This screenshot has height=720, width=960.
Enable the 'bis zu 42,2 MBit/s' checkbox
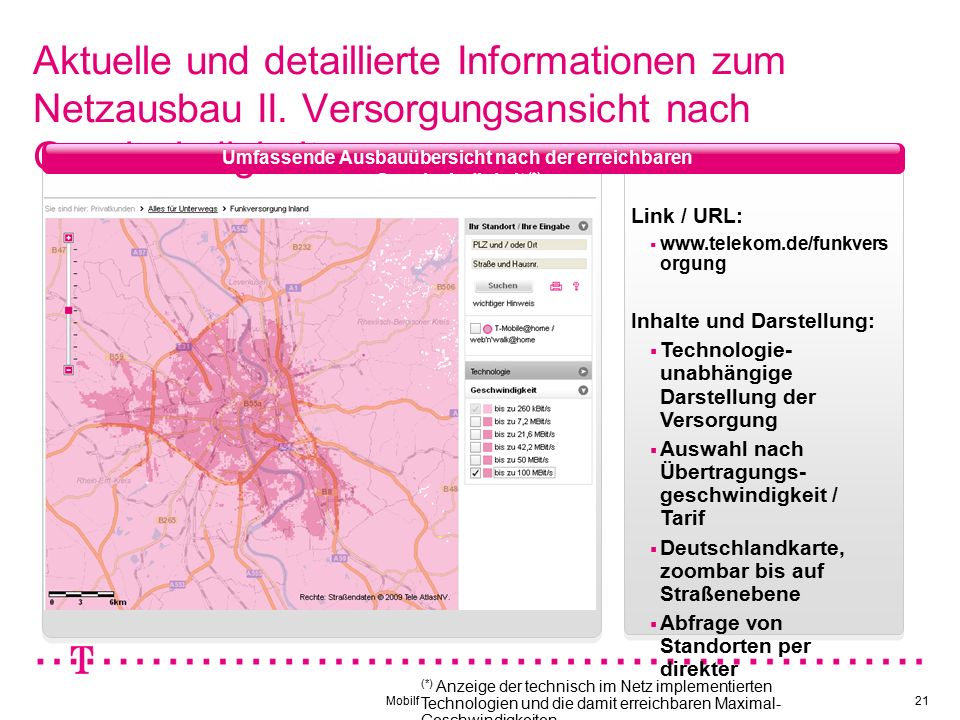[x=475, y=447]
